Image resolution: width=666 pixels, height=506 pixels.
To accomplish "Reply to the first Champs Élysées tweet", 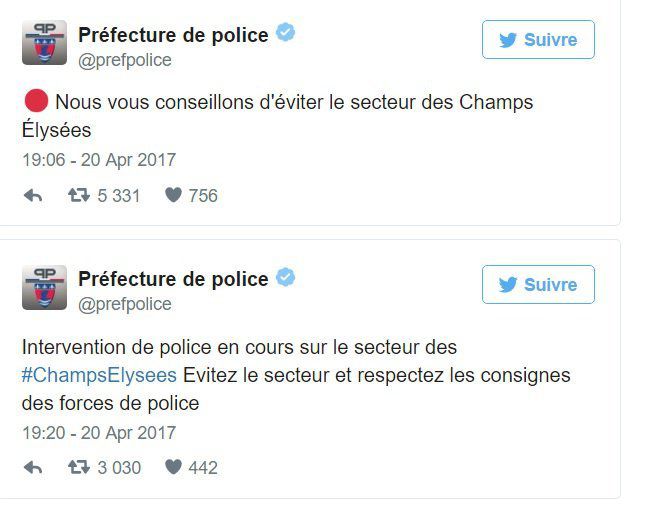I will tap(33, 196).
